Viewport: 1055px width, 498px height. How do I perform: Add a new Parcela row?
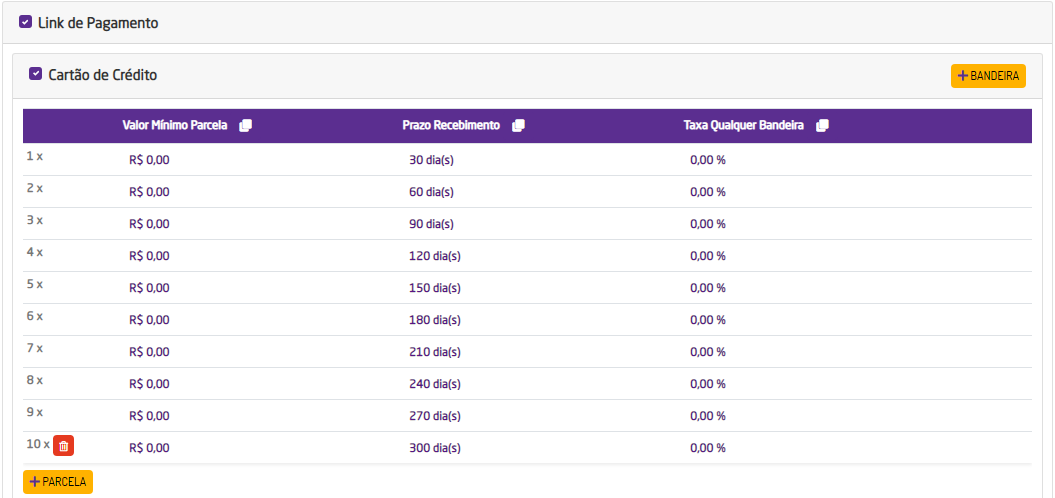(58, 482)
